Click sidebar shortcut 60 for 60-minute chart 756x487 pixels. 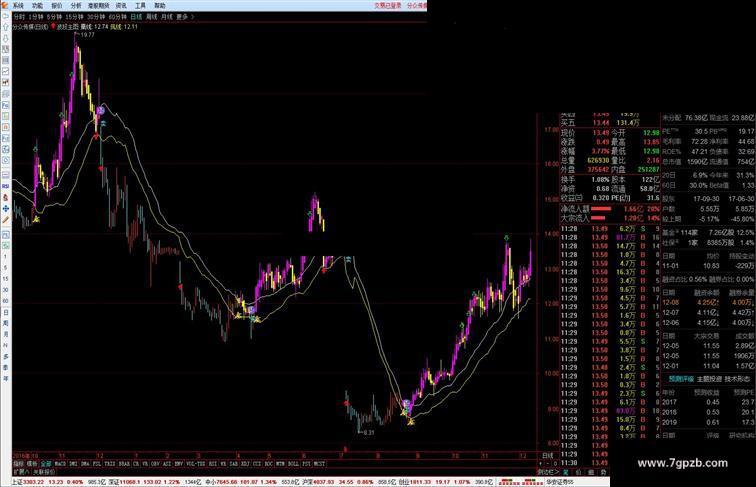click(x=5, y=301)
